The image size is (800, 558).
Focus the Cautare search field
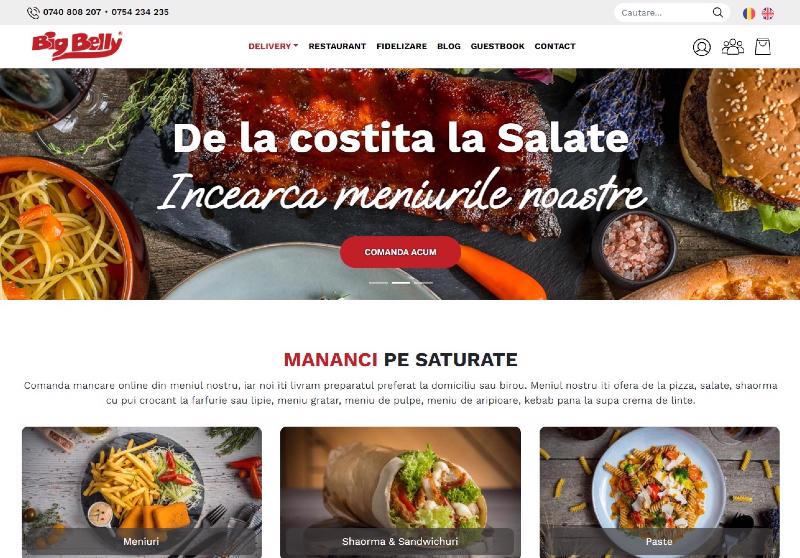coord(663,13)
